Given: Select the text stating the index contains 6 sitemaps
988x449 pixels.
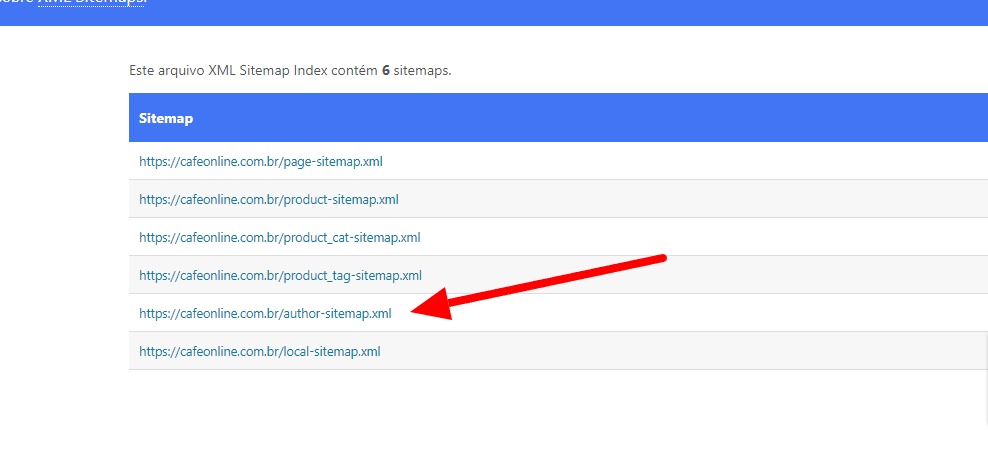Looking at the screenshot, I should point(290,70).
